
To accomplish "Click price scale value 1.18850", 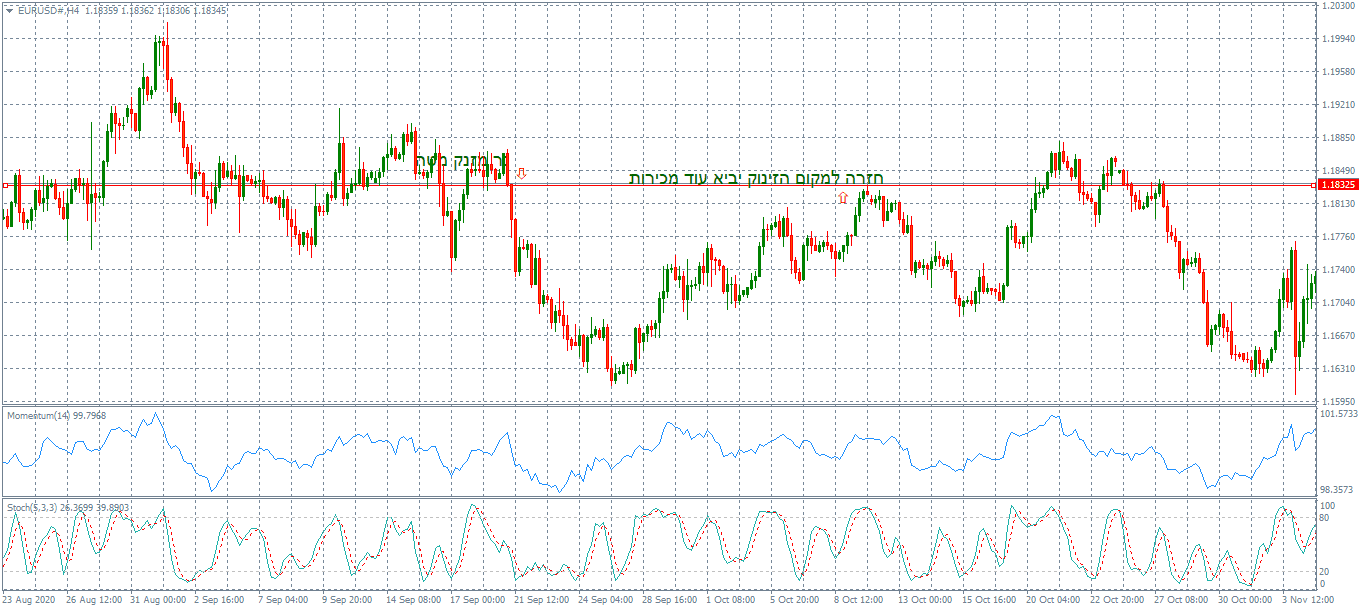I will pos(1338,138).
